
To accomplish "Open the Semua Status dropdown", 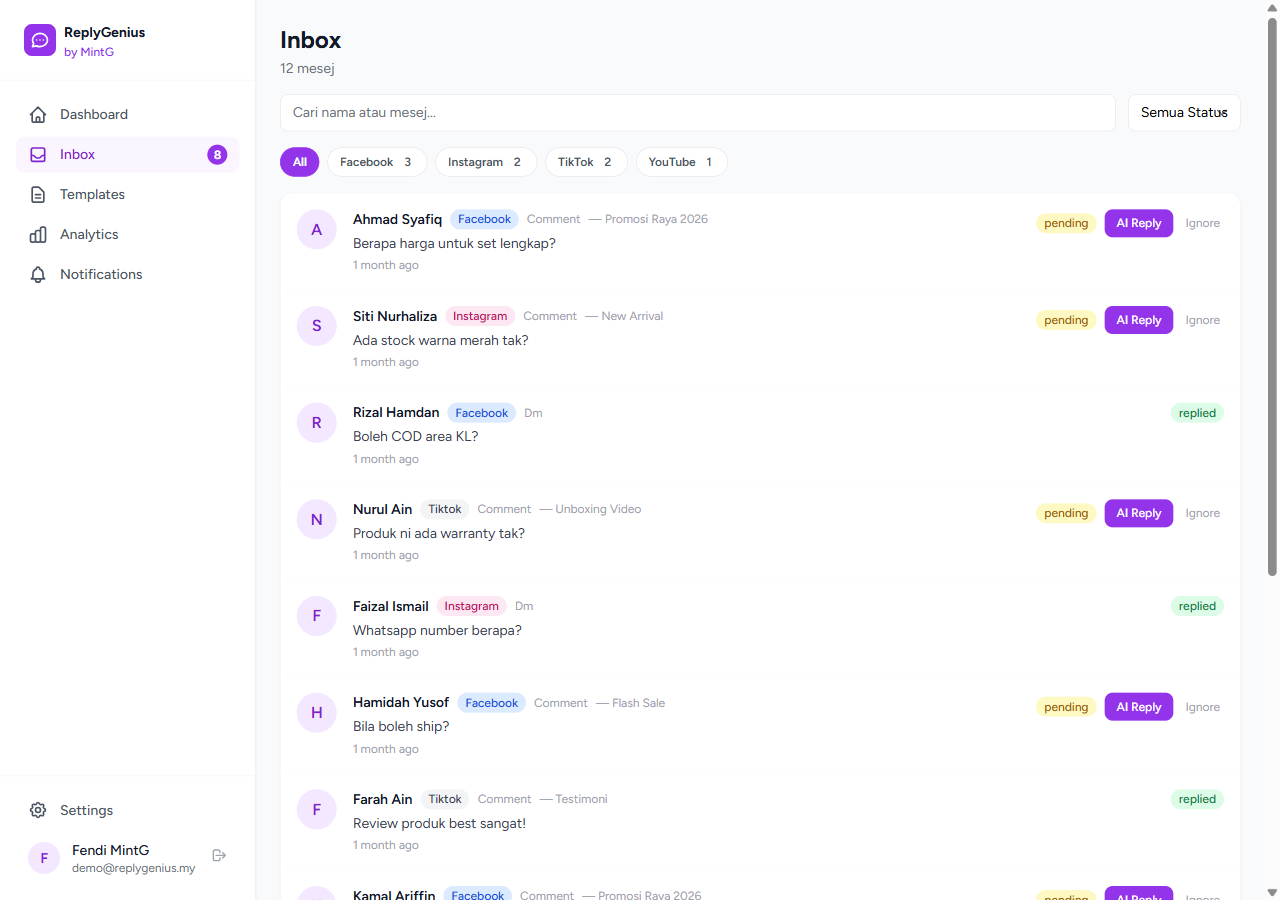I will point(1184,113).
